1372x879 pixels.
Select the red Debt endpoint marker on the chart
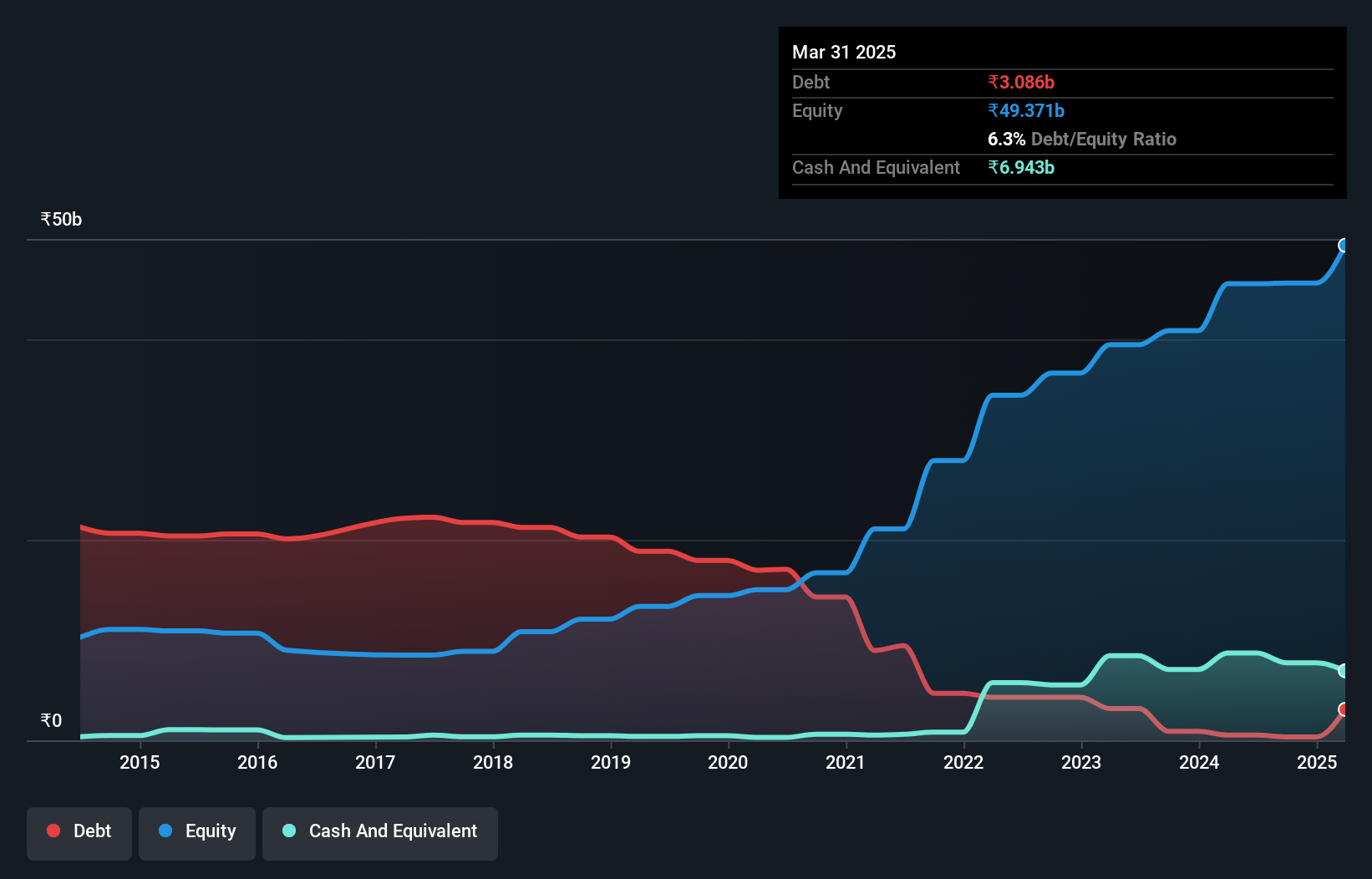coord(1344,710)
